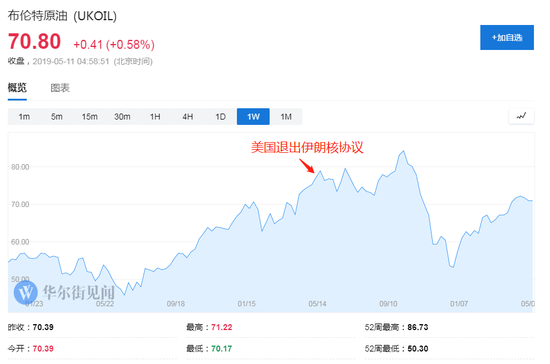This screenshot has width=550, height=364.
Task: Set chart interval to 1M
Action: [x=286, y=116]
